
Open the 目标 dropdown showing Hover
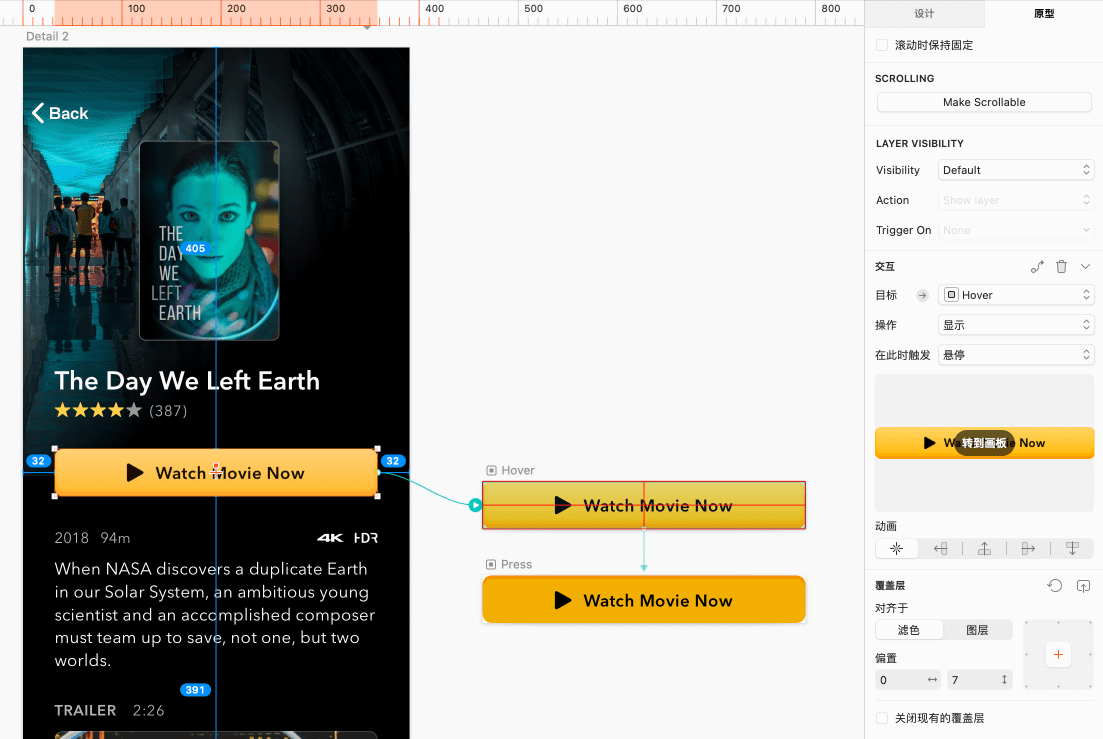[1016, 295]
